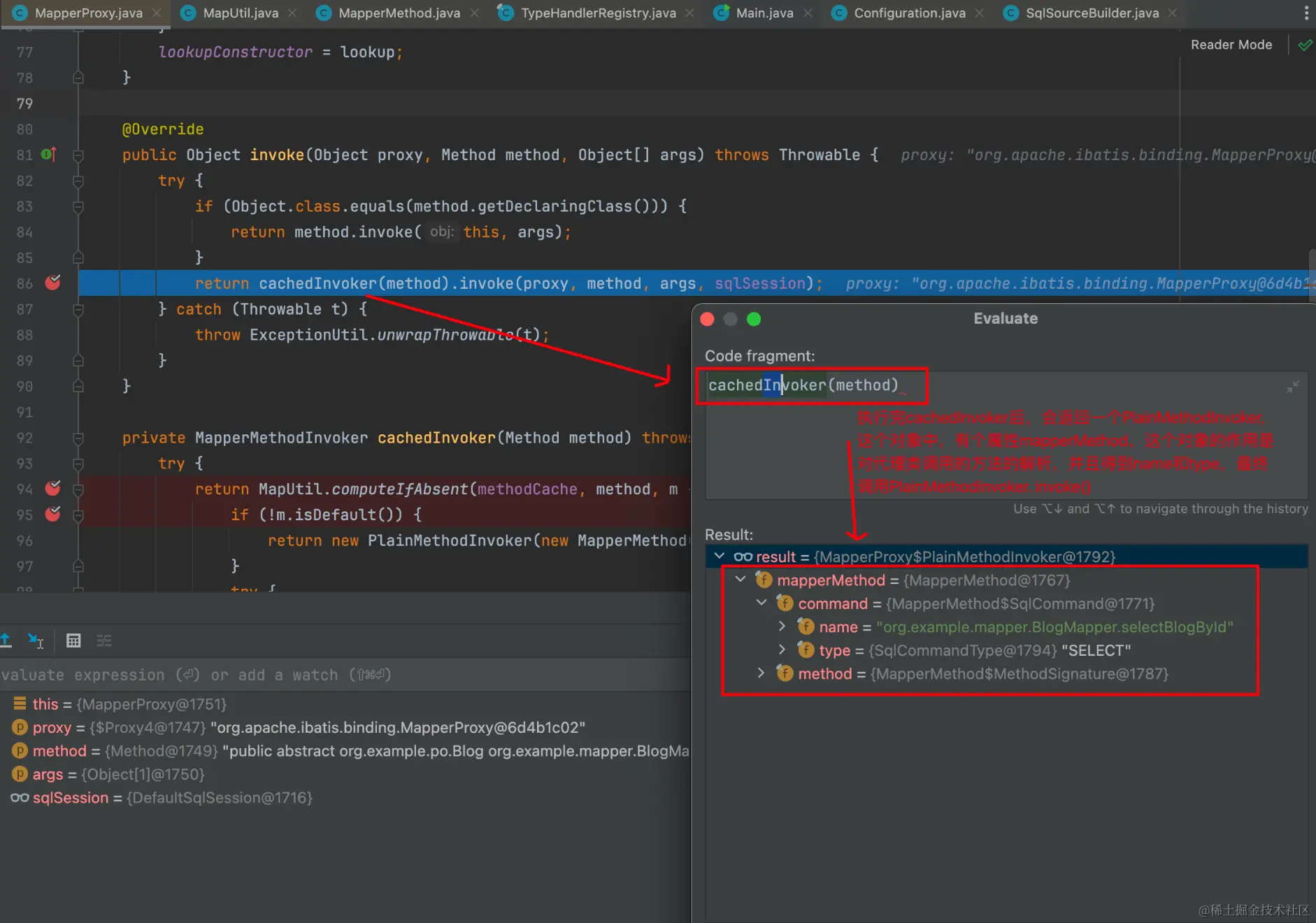The height and width of the screenshot is (923, 1316).
Task: Click the field icon beside MethodSignature method
Action: point(785,673)
